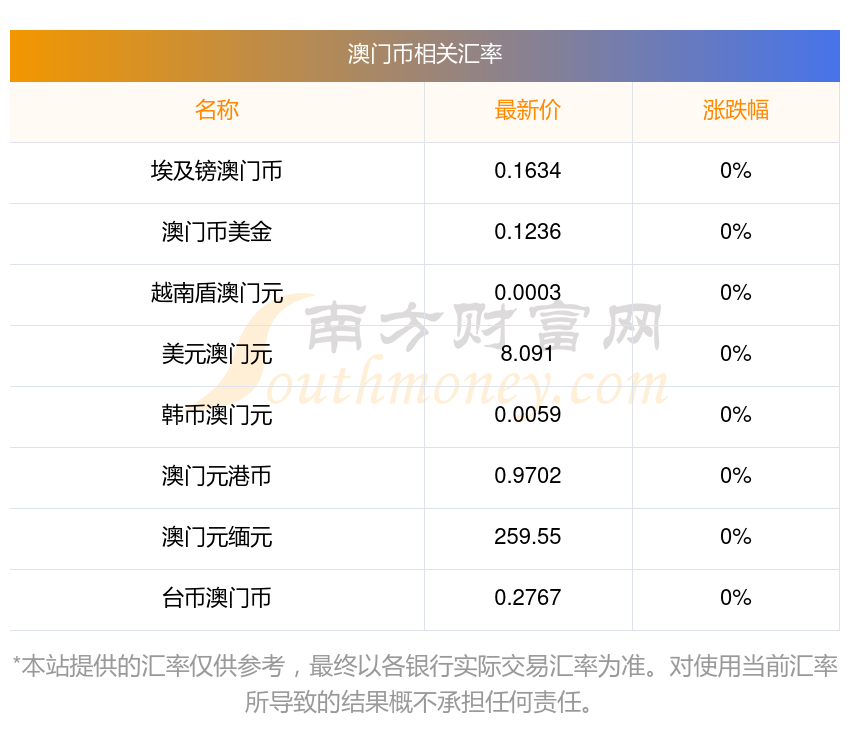Image resolution: width=850 pixels, height=733 pixels.
Task: Click the 0.2767 latest price value
Action: tap(527, 598)
